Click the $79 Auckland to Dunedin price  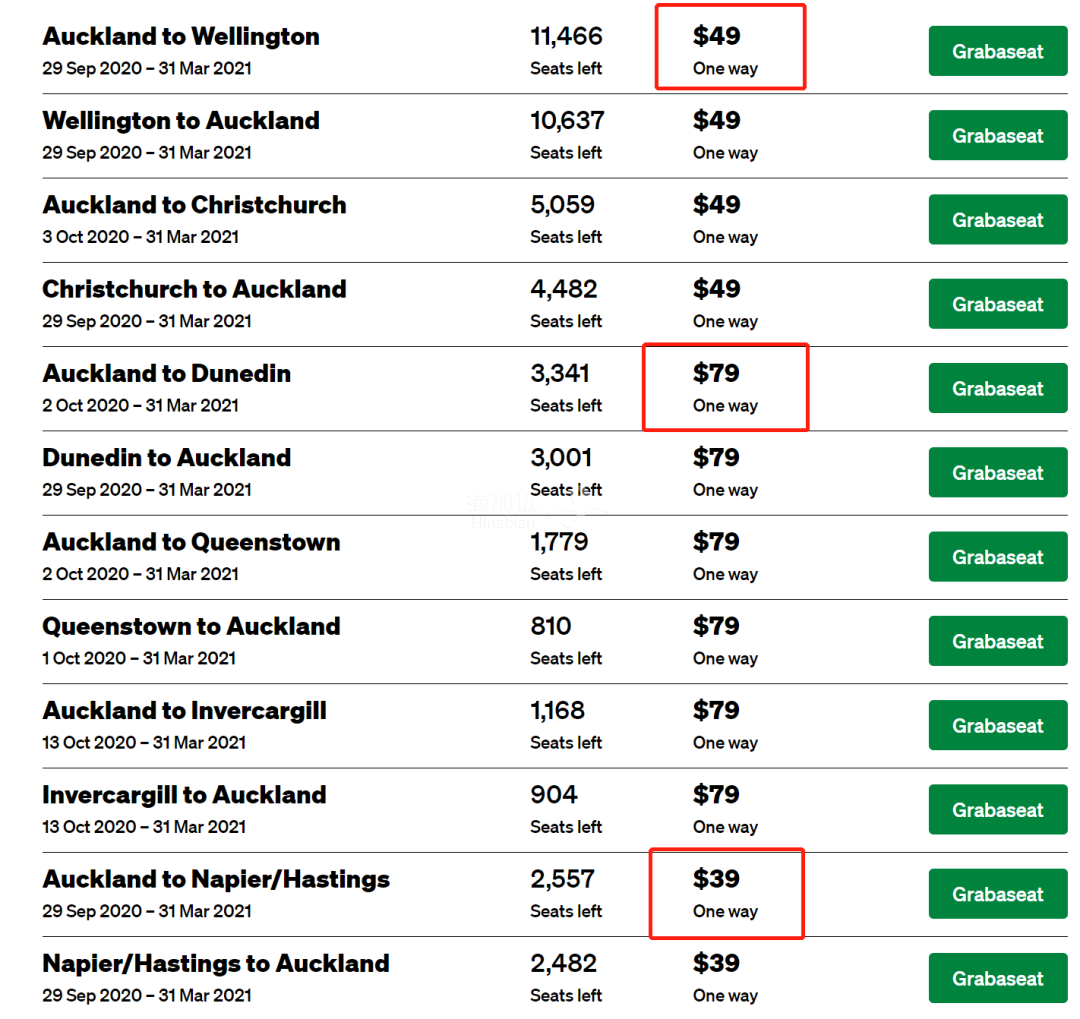coord(717,374)
